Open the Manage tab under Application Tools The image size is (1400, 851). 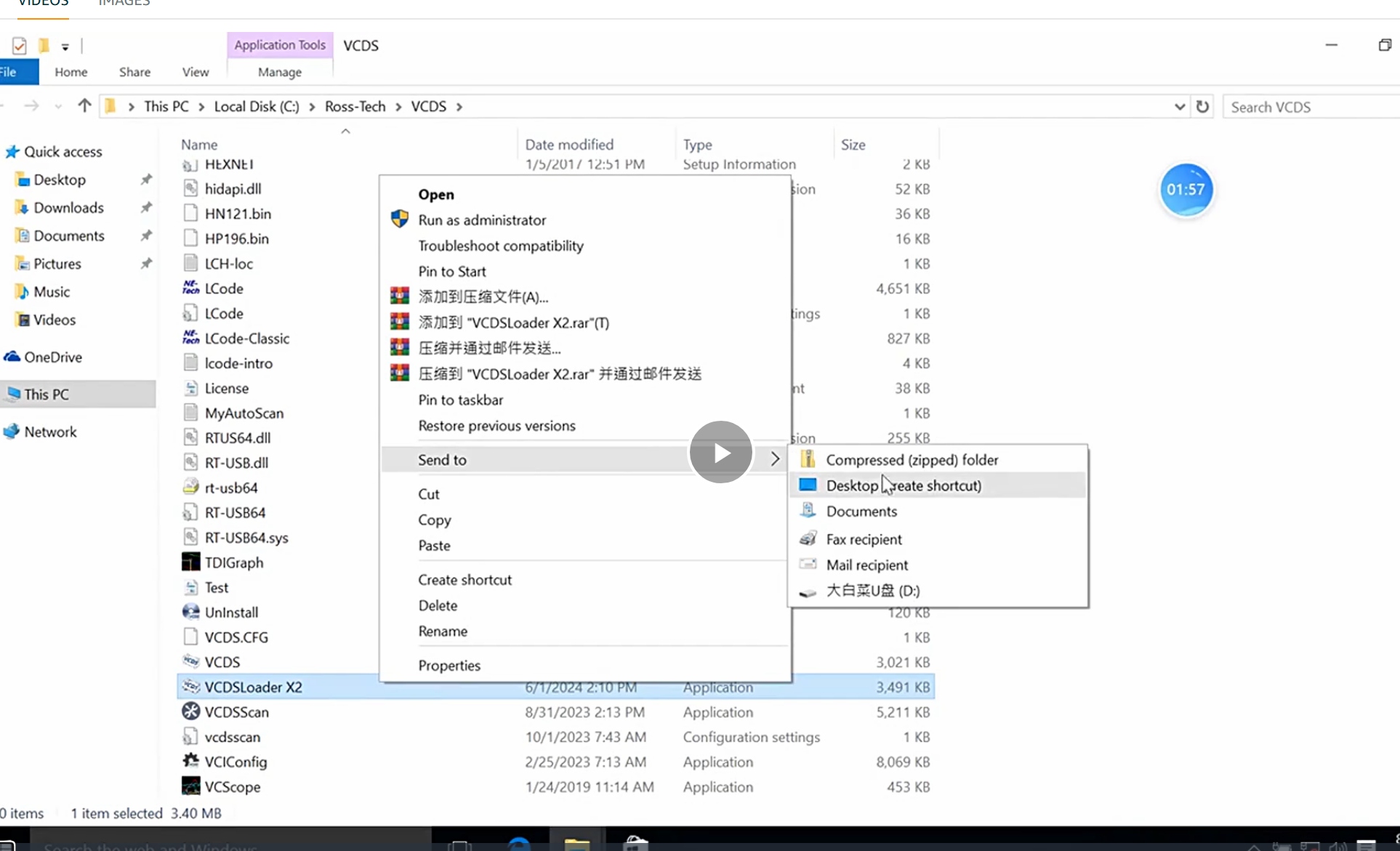(280, 72)
